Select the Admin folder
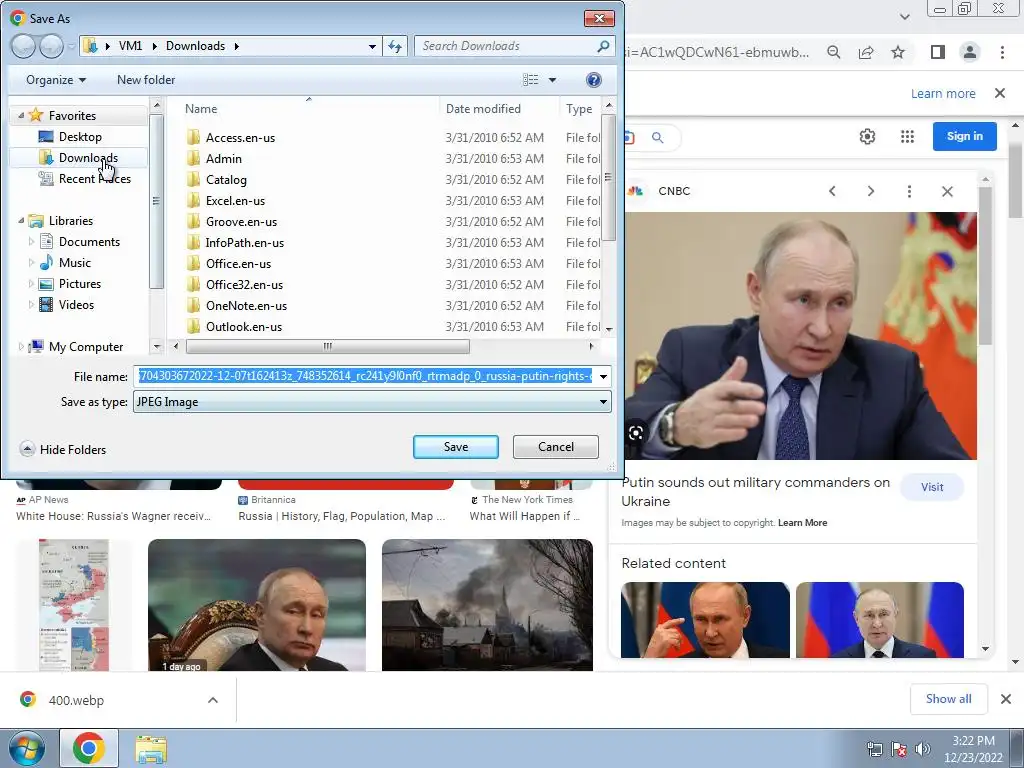1024x768 pixels. pos(223,159)
